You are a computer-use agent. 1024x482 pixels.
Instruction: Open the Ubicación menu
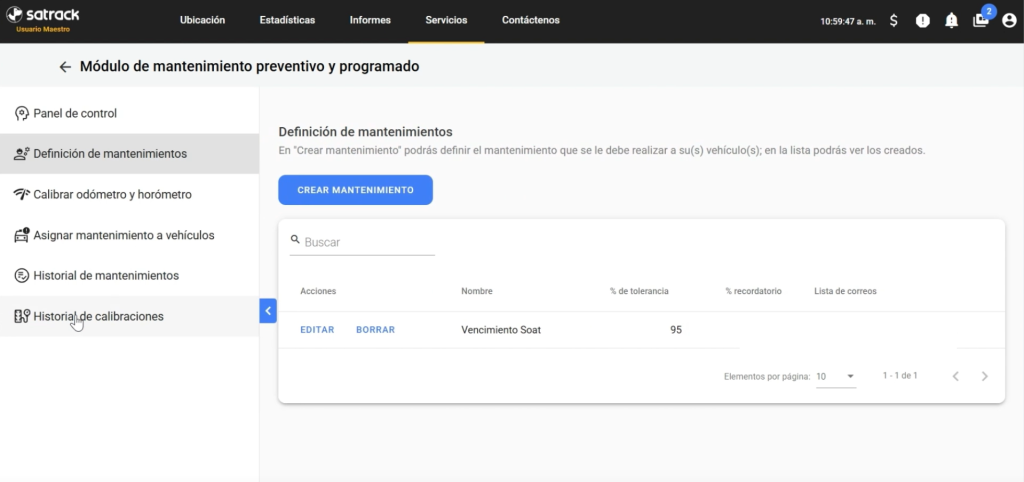pyautogui.click(x=202, y=20)
